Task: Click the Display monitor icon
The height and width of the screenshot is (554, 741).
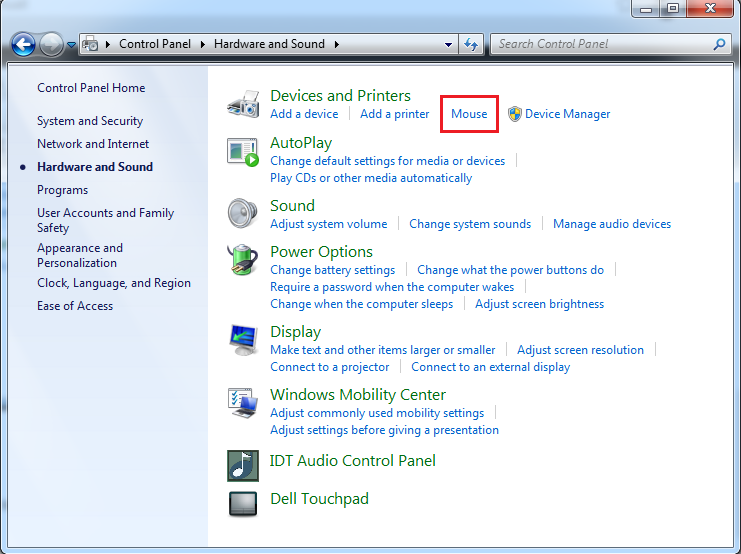Action: (244, 341)
